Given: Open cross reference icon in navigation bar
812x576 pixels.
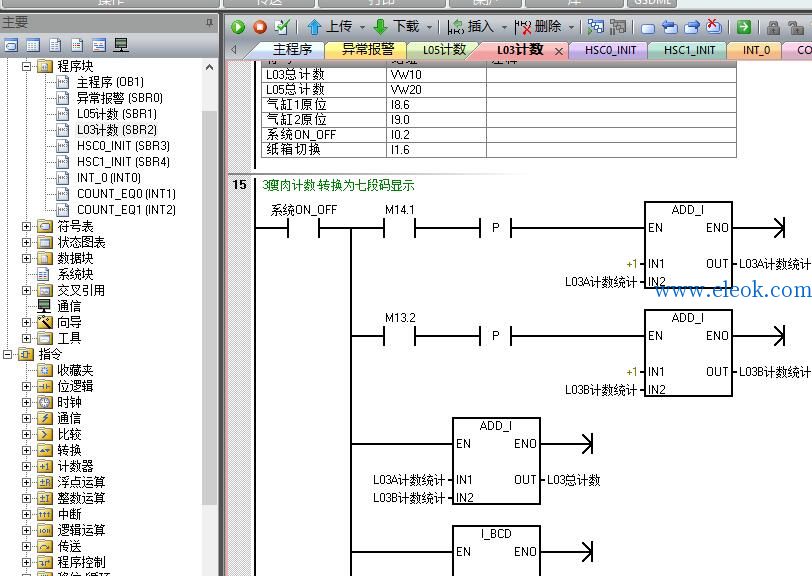Looking at the screenshot, I should [99, 46].
